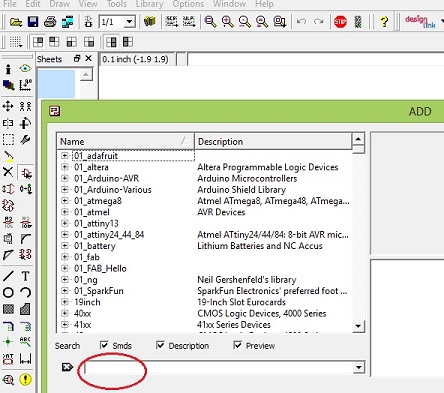Select the Show eye tool
This screenshot has width=444, height=393.
point(25,69)
